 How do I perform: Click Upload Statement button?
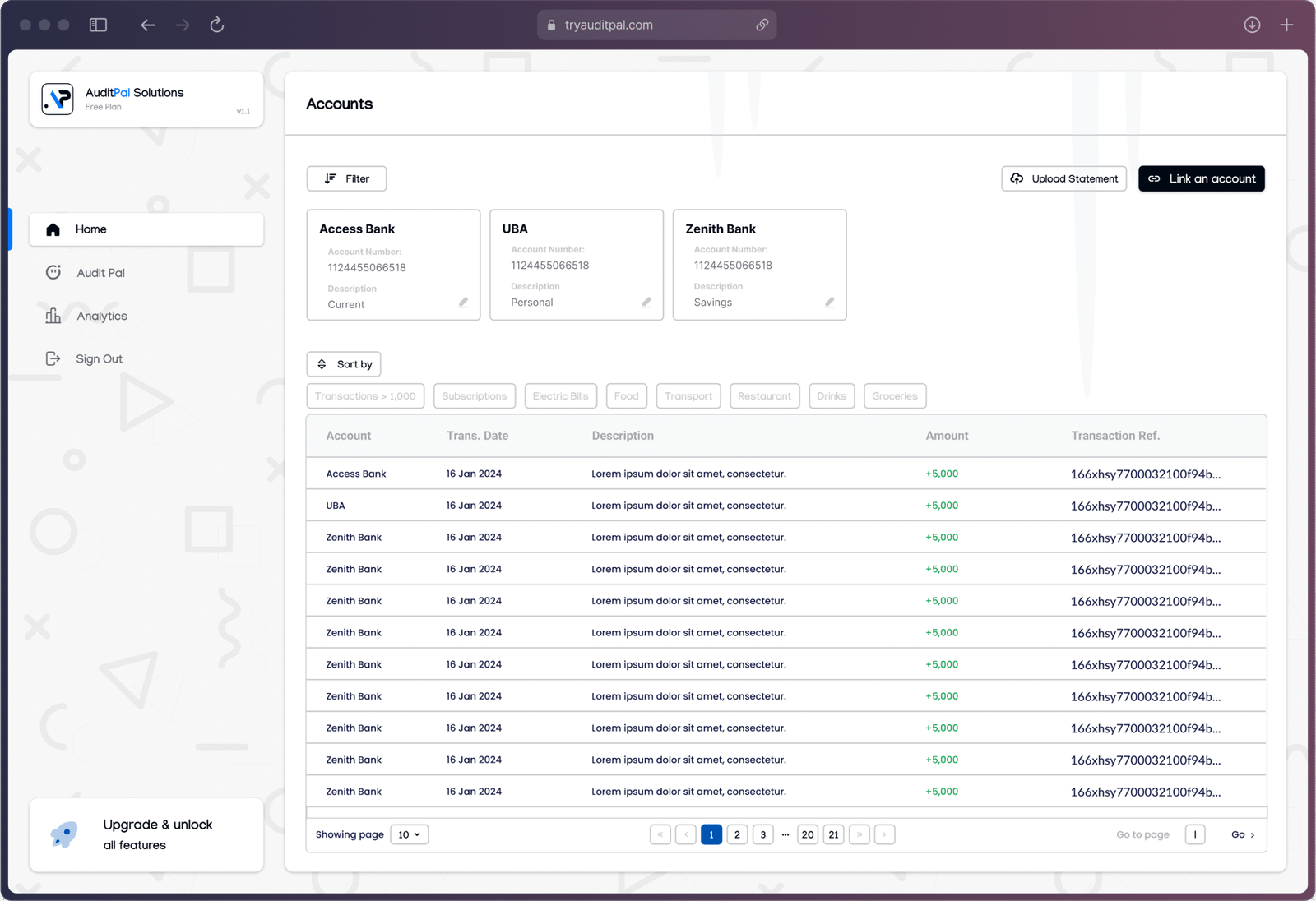[x=1063, y=178]
